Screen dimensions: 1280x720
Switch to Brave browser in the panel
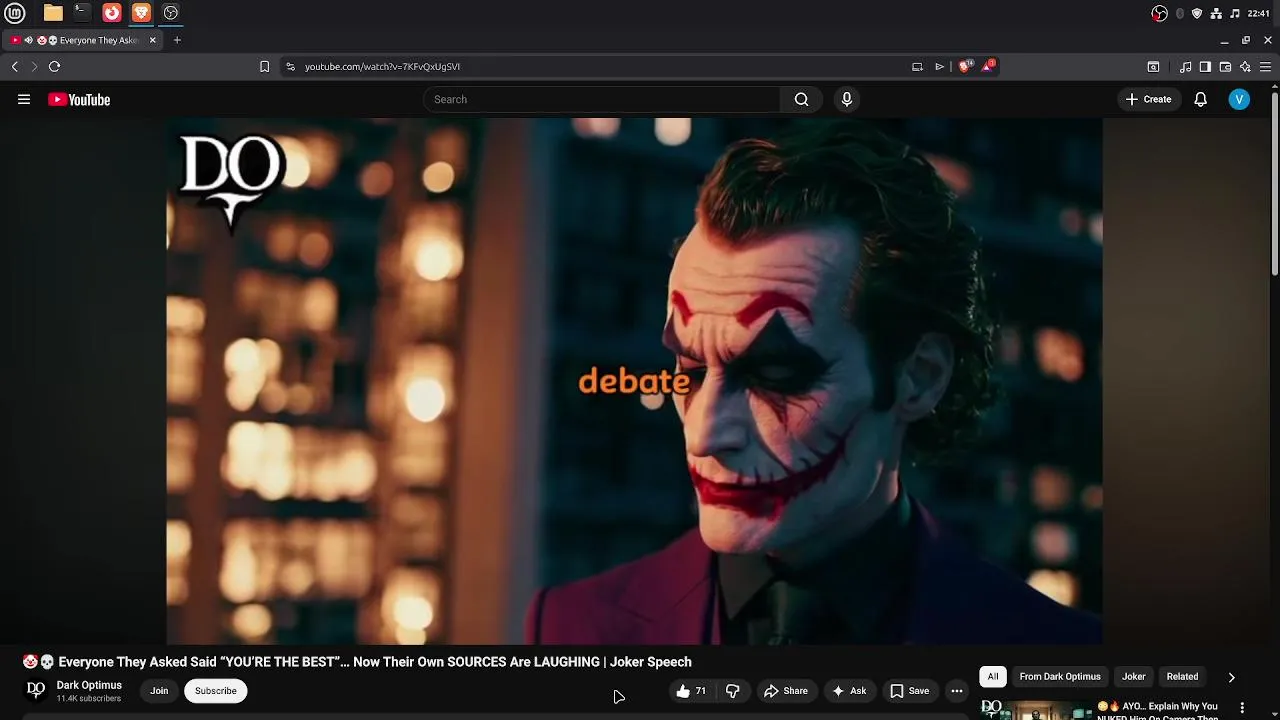pyautogui.click(x=141, y=13)
